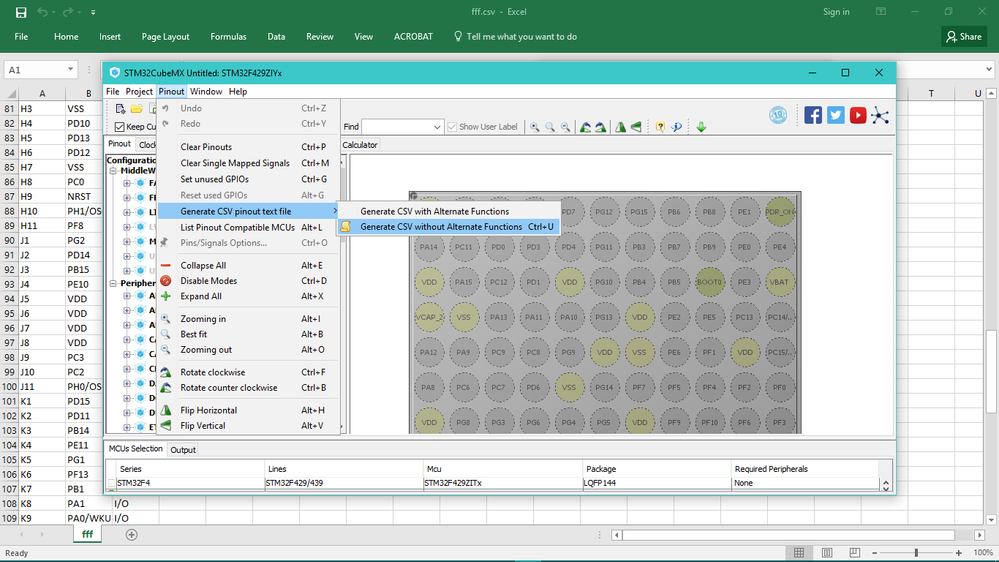Screen dimensions: 999x562
Task: Select Expand All menu entry
Action: [x=248, y=296]
